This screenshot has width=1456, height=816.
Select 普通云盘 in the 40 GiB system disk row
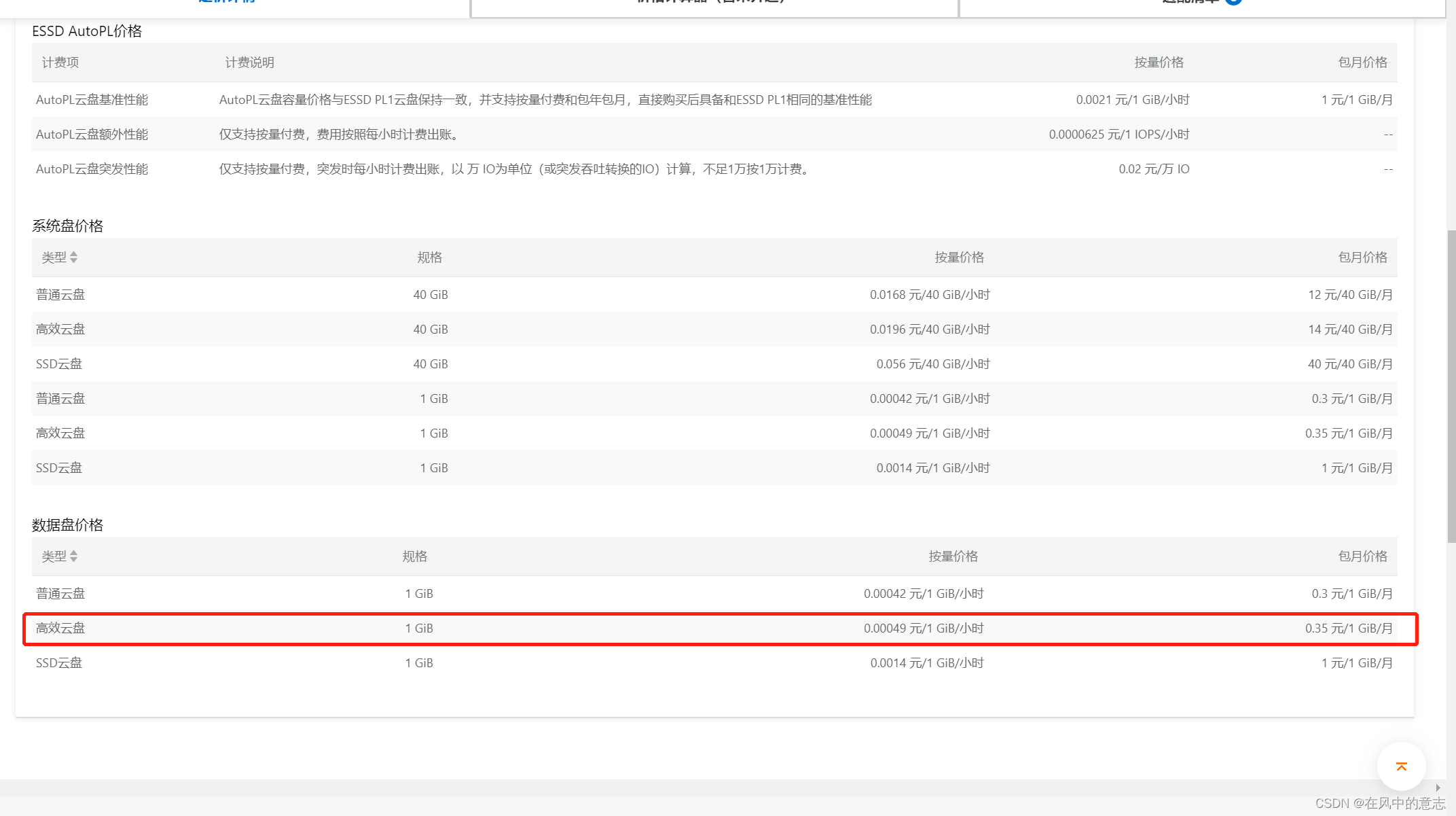point(60,295)
